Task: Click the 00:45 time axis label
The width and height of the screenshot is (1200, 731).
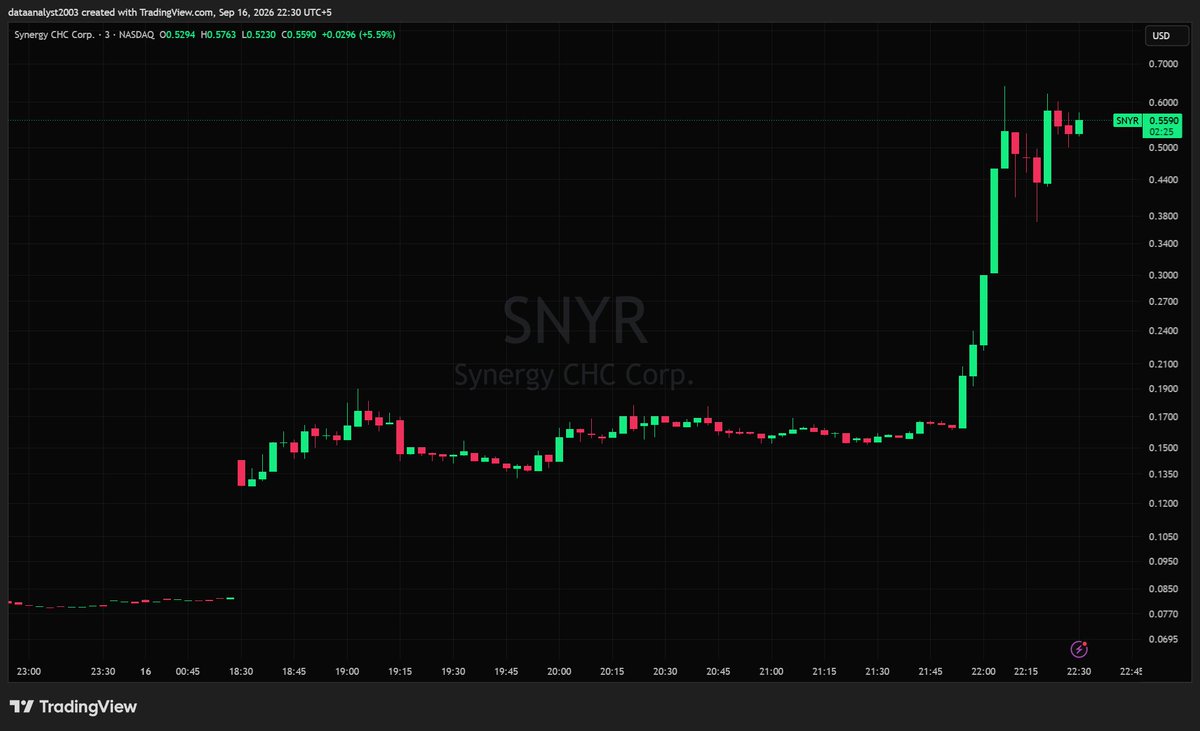Action: click(x=187, y=671)
